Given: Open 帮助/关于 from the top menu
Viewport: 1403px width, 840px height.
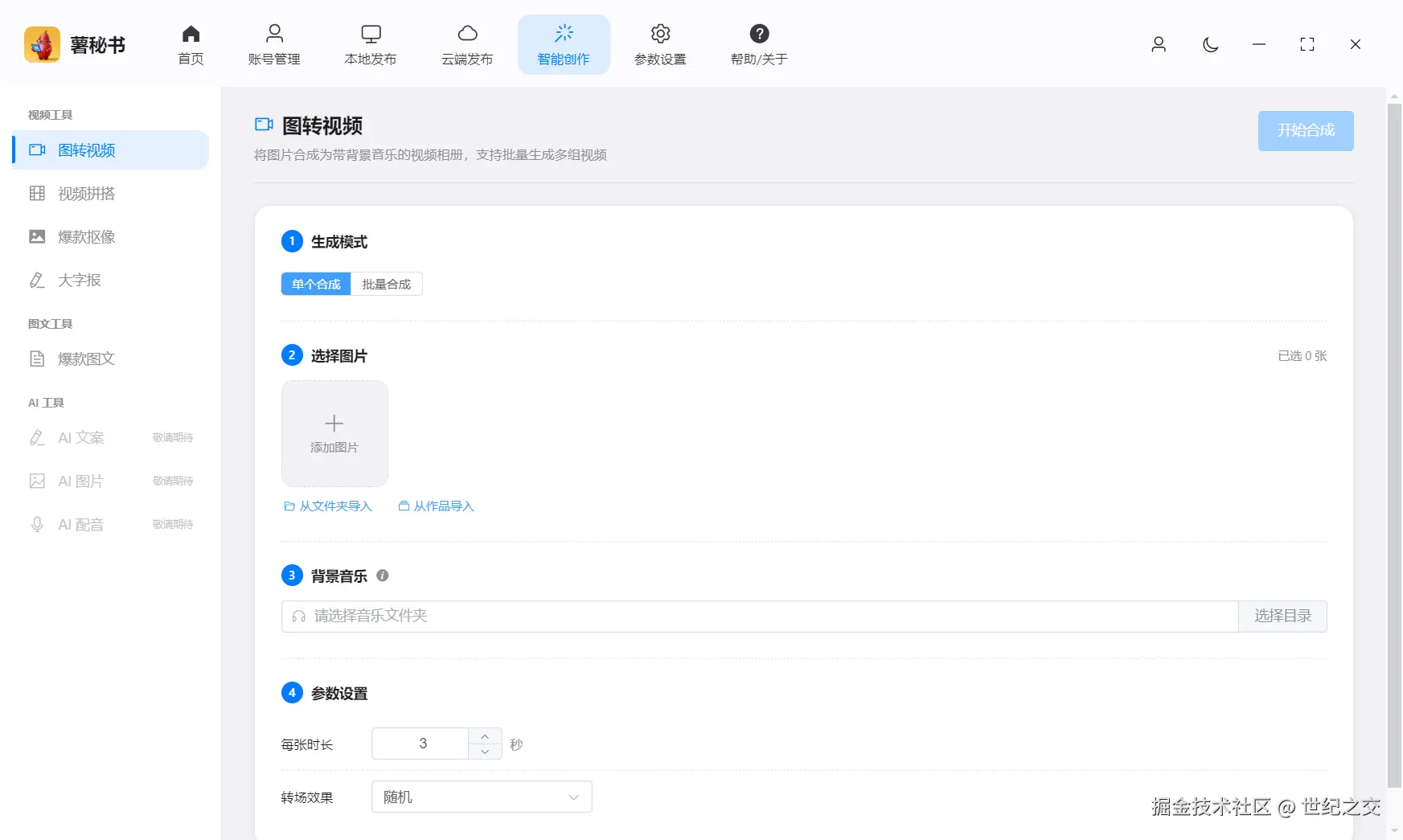Looking at the screenshot, I should [x=757, y=44].
